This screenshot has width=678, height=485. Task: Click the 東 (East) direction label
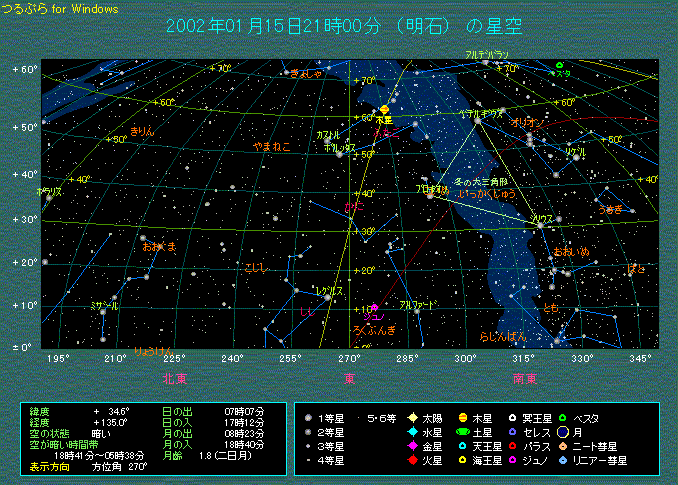(349, 378)
